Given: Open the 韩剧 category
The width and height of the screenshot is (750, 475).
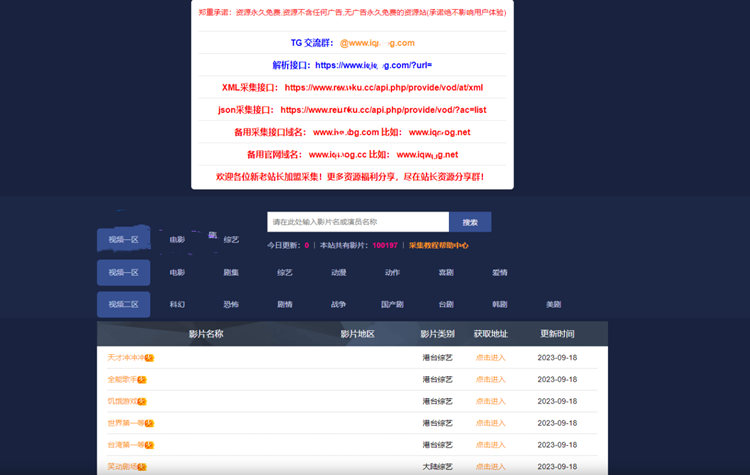Looking at the screenshot, I should click(500, 304).
